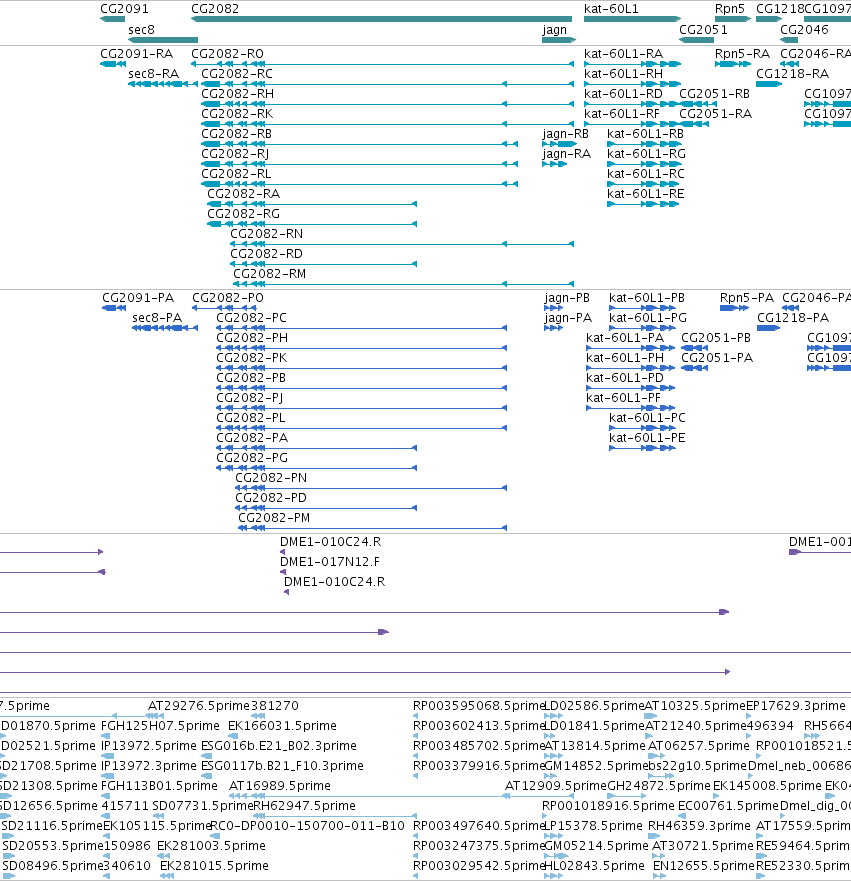
Task: Select protein kat-60L1-PB label
Action: [x=647, y=298]
